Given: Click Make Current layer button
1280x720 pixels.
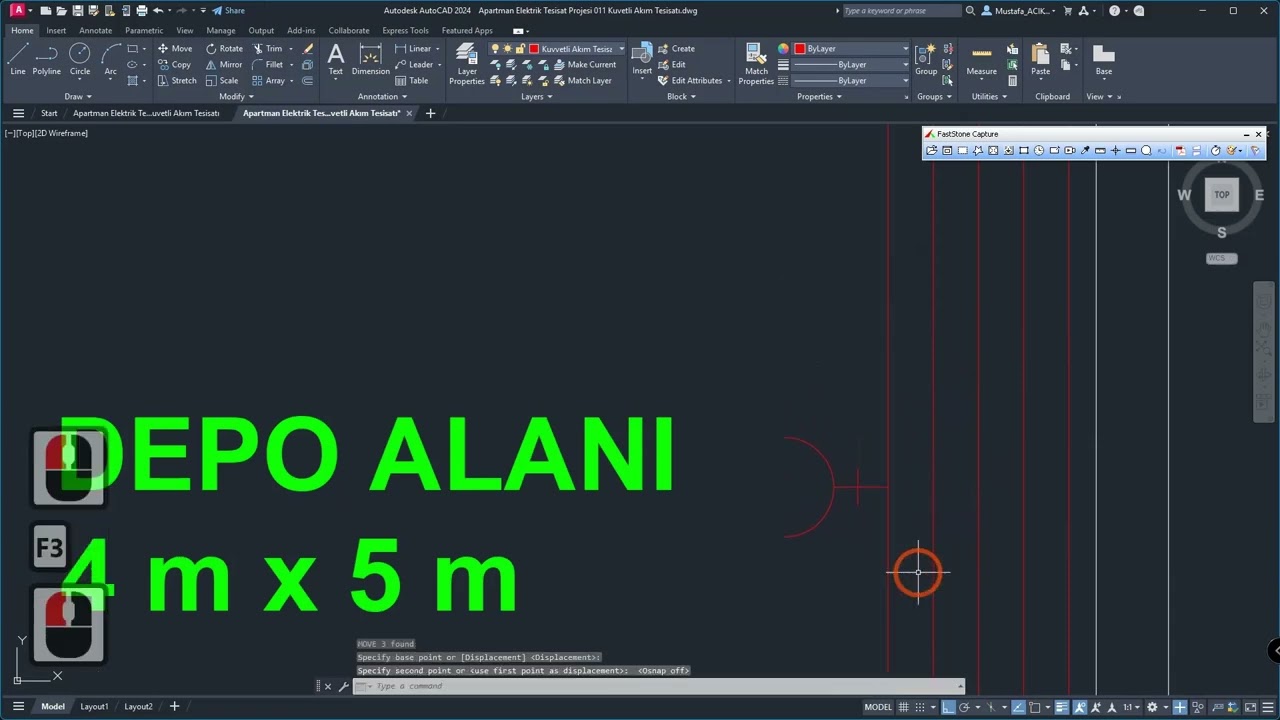Looking at the screenshot, I should [x=584, y=64].
